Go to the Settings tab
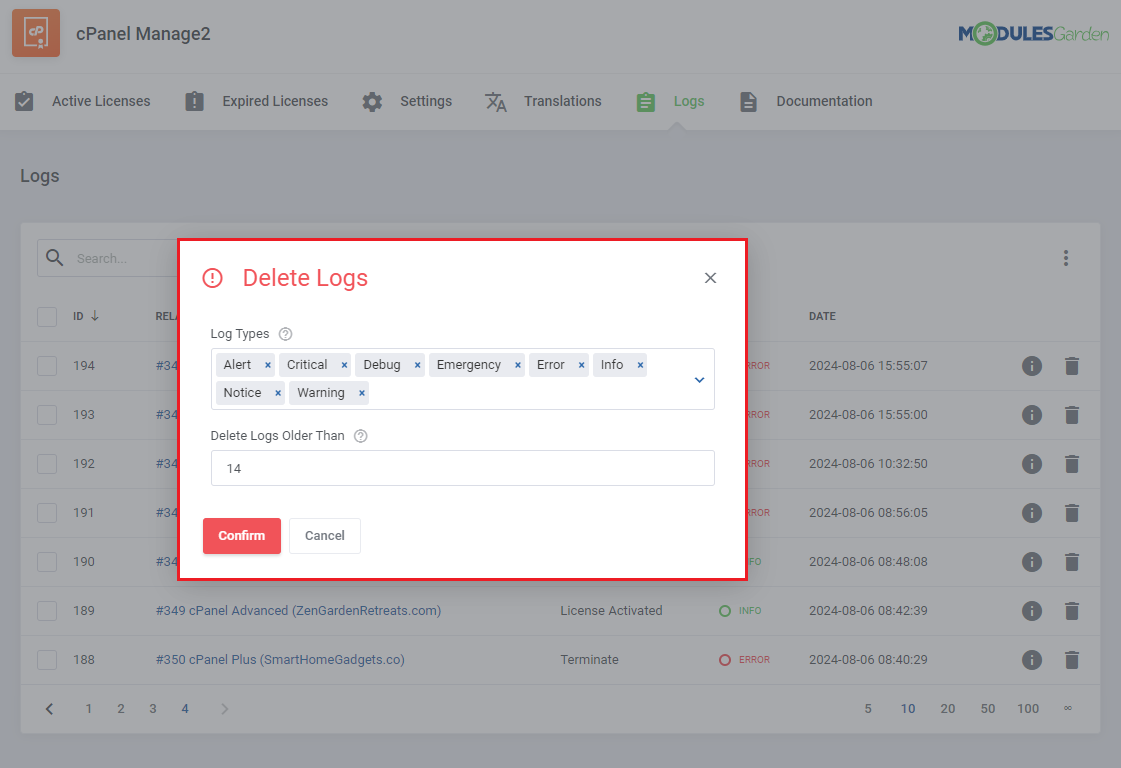 407,101
